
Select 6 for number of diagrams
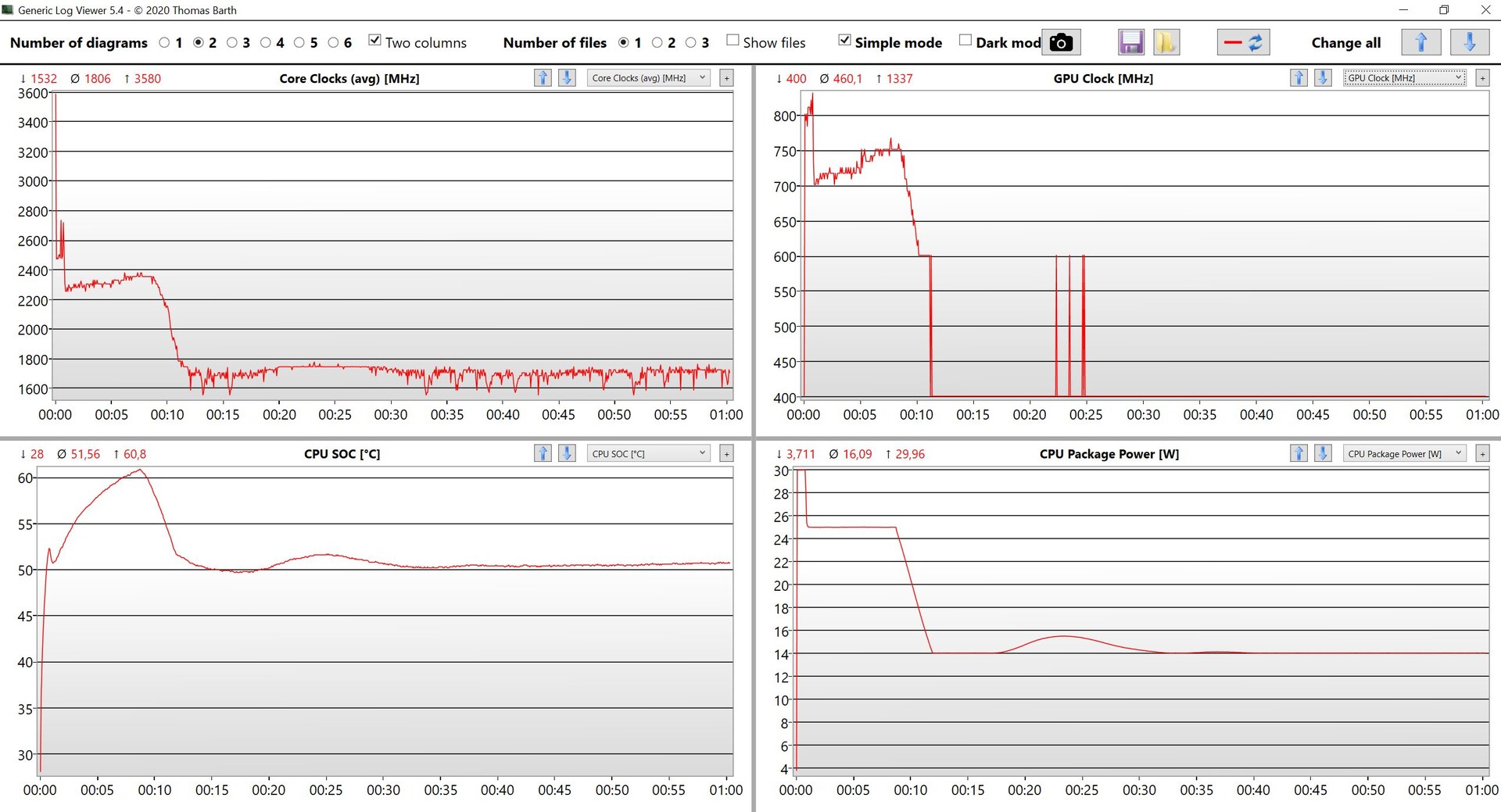(334, 43)
